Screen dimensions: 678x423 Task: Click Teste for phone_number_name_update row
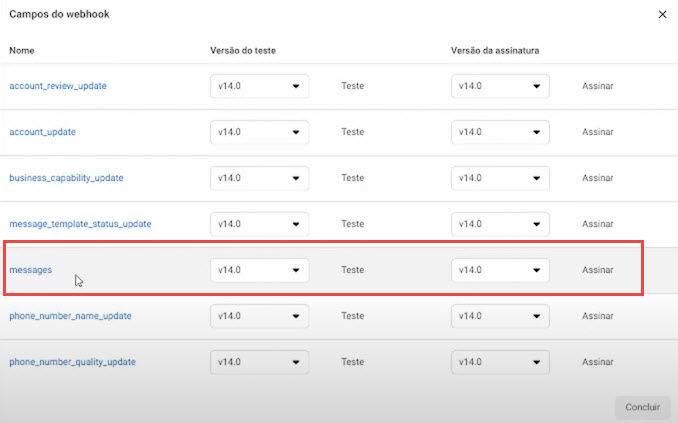point(352,316)
